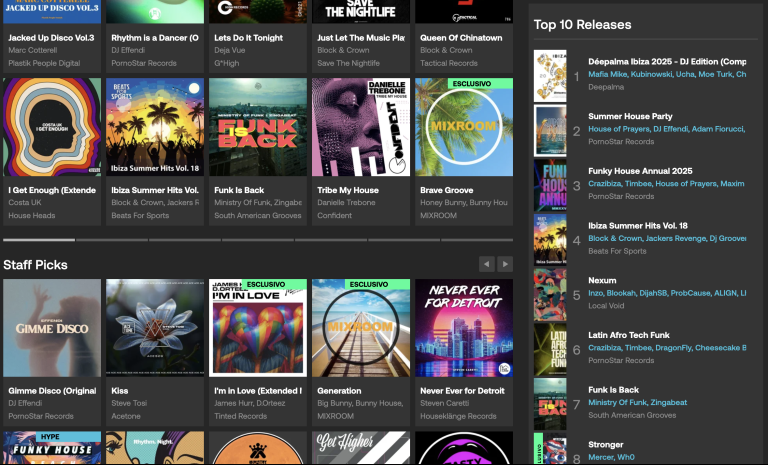This screenshot has width=768, height=465.
Task: Visit label Acetone
Action: tap(126, 416)
